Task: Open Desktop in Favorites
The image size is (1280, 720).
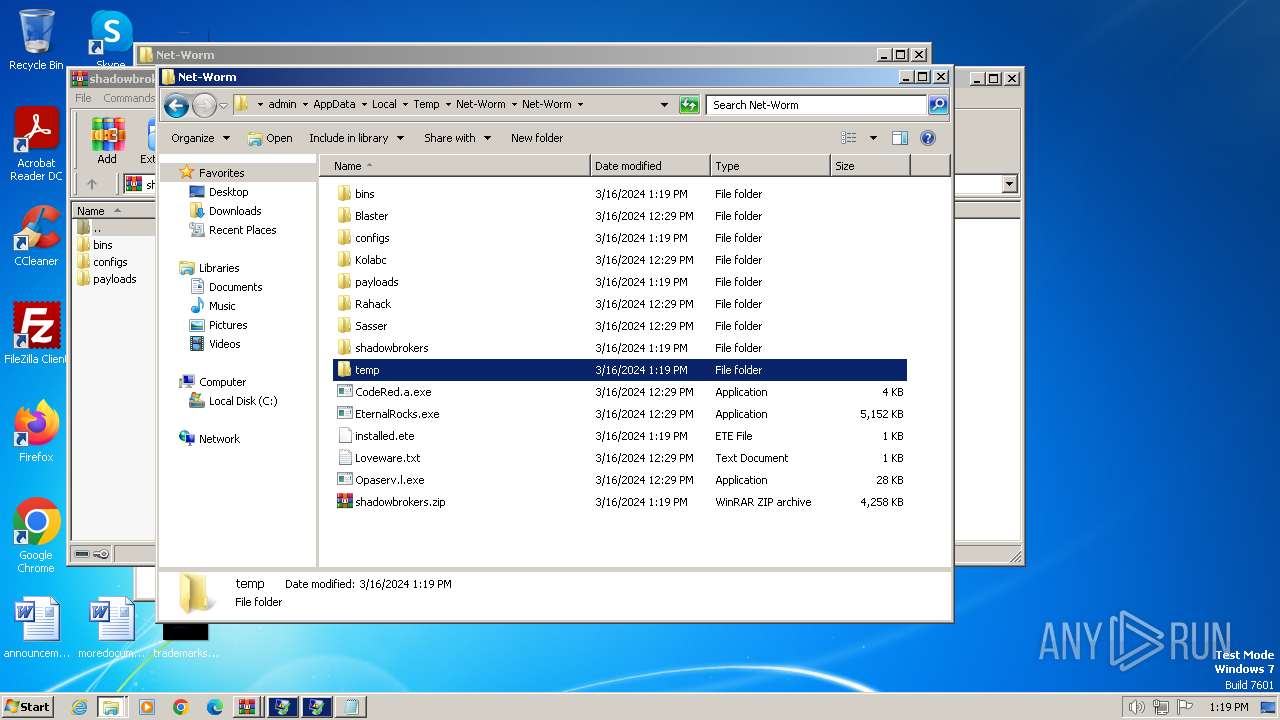Action: click(228, 192)
